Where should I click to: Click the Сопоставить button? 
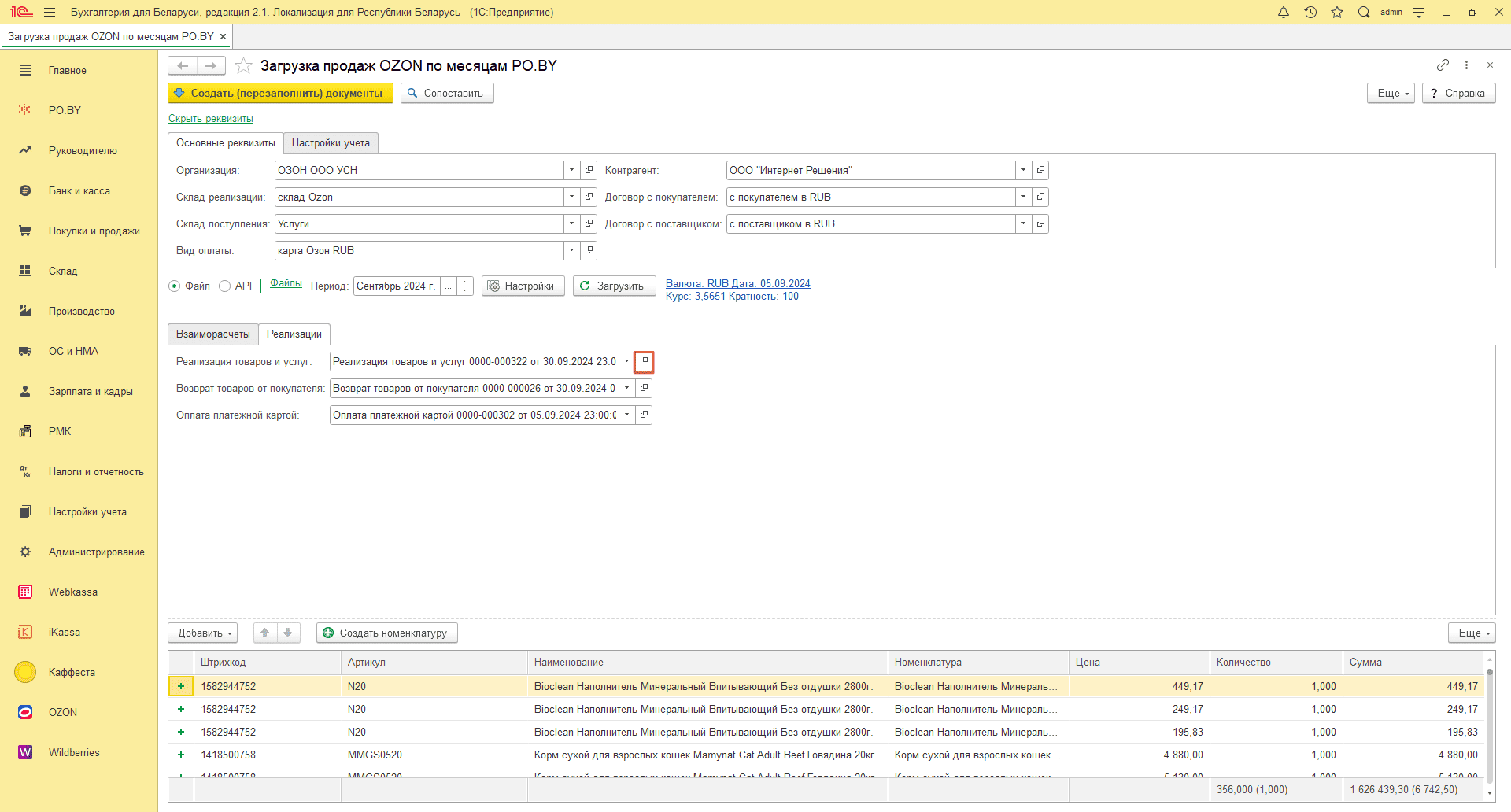447,93
